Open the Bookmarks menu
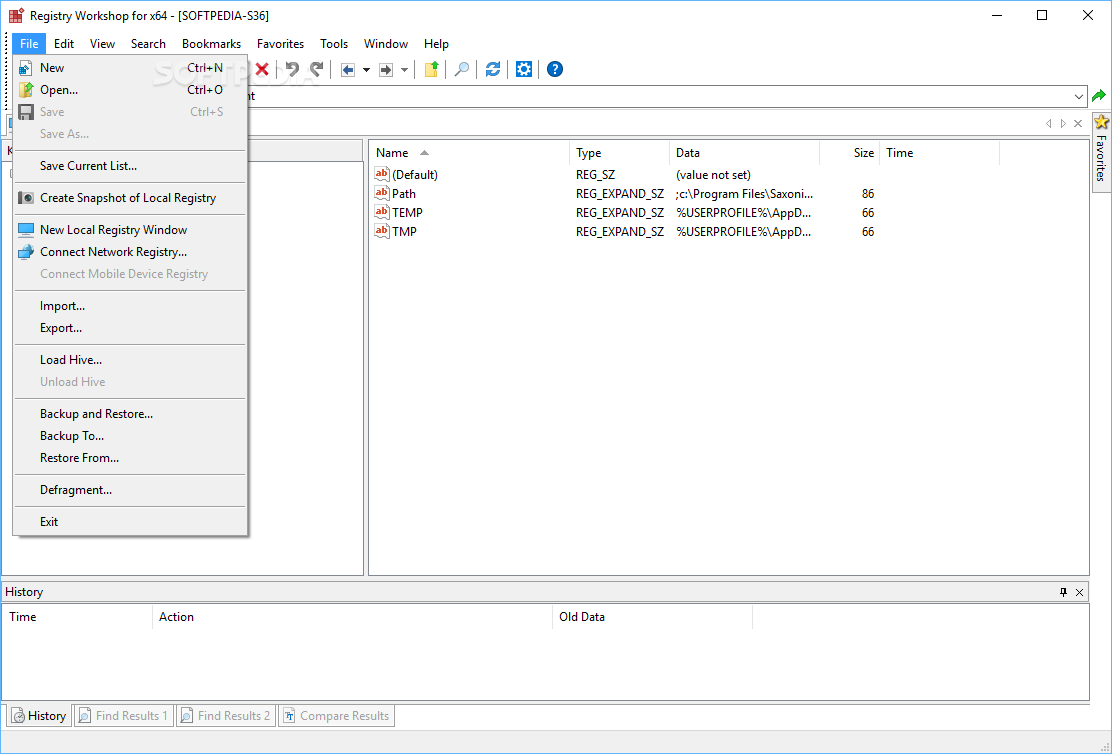 [x=211, y=44]
